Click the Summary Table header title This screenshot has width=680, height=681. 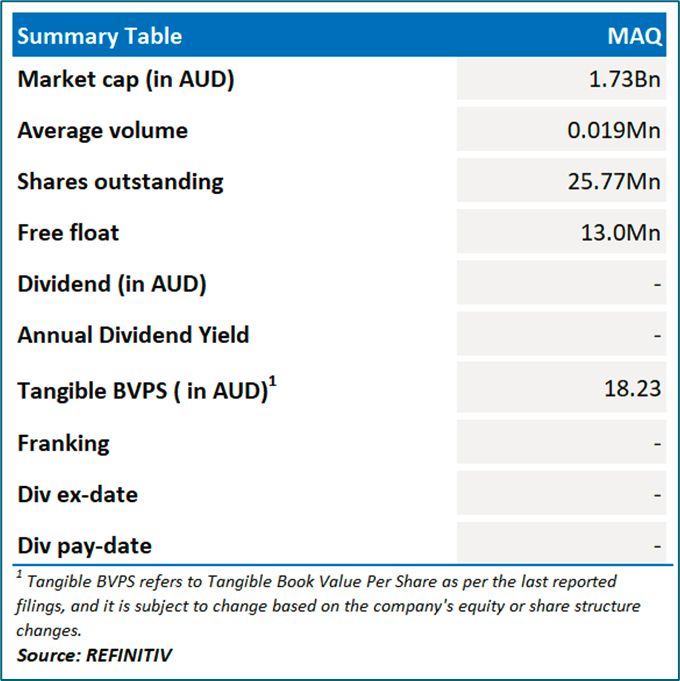coord(100,37)
